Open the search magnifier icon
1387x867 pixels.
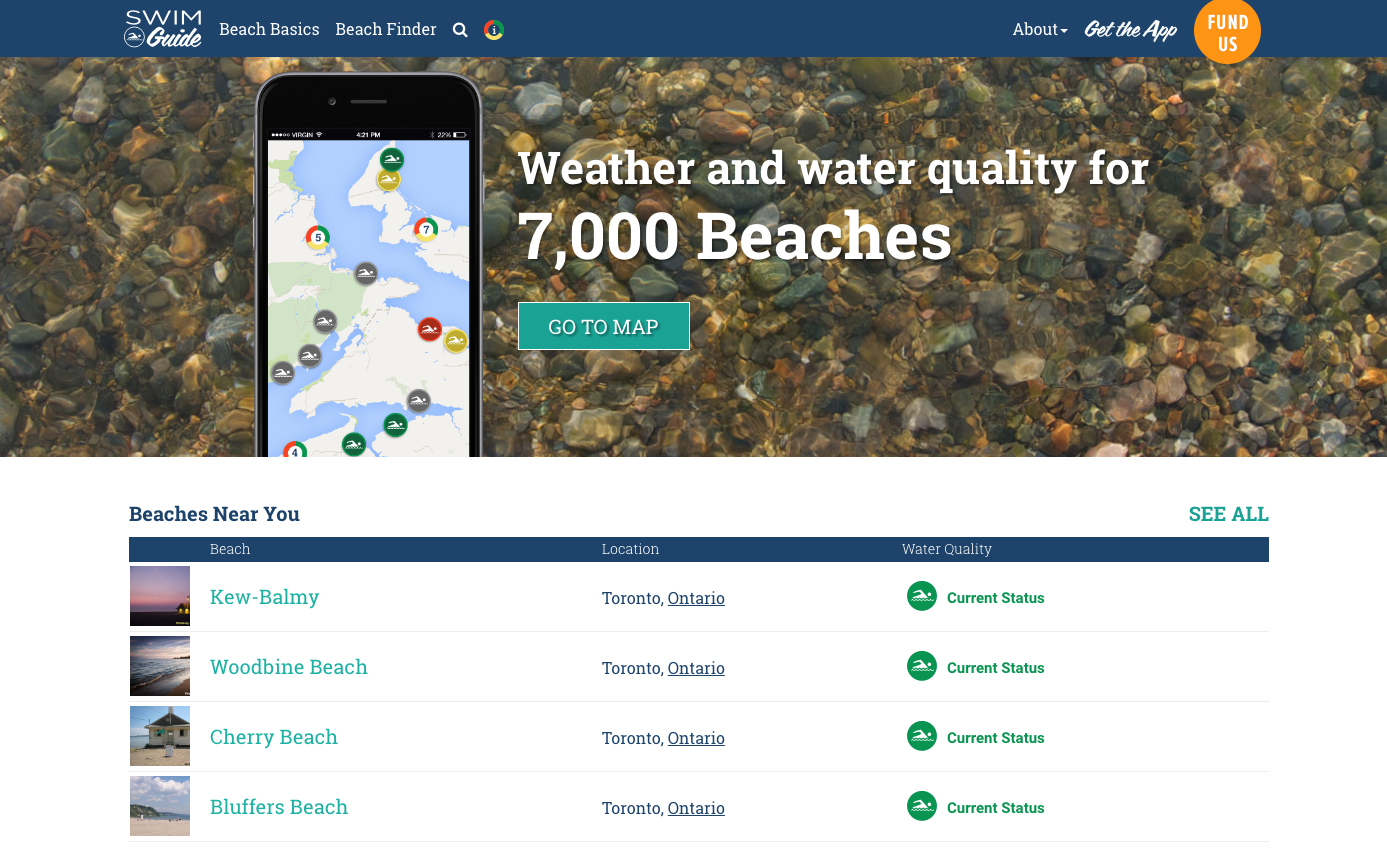[460, 29]
